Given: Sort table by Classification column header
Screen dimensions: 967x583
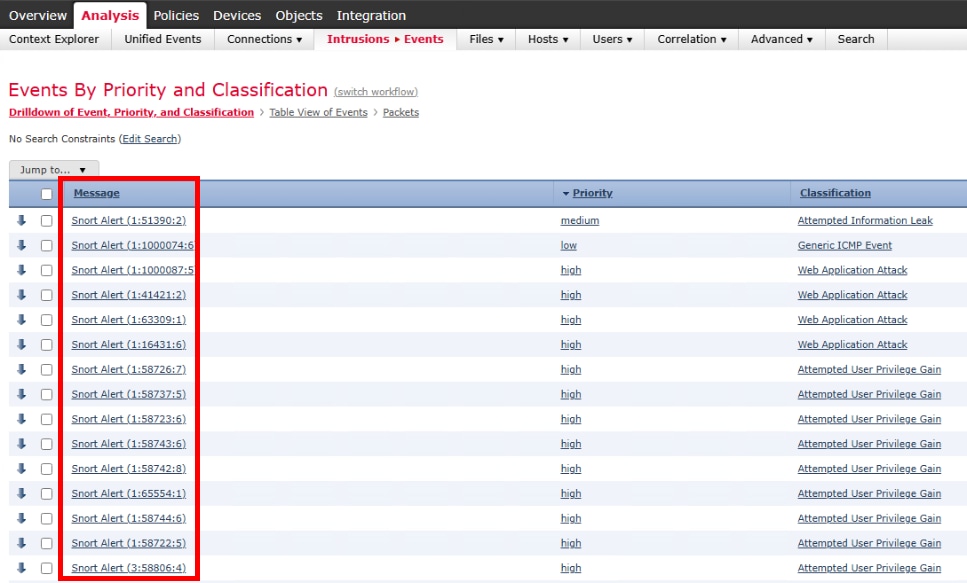Looking at the screenshot, I should [835, 193].
